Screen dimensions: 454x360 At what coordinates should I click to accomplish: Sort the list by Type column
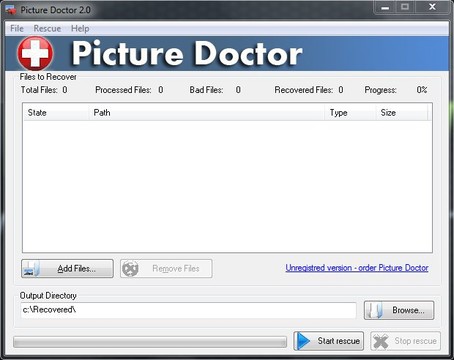point(350,113)
